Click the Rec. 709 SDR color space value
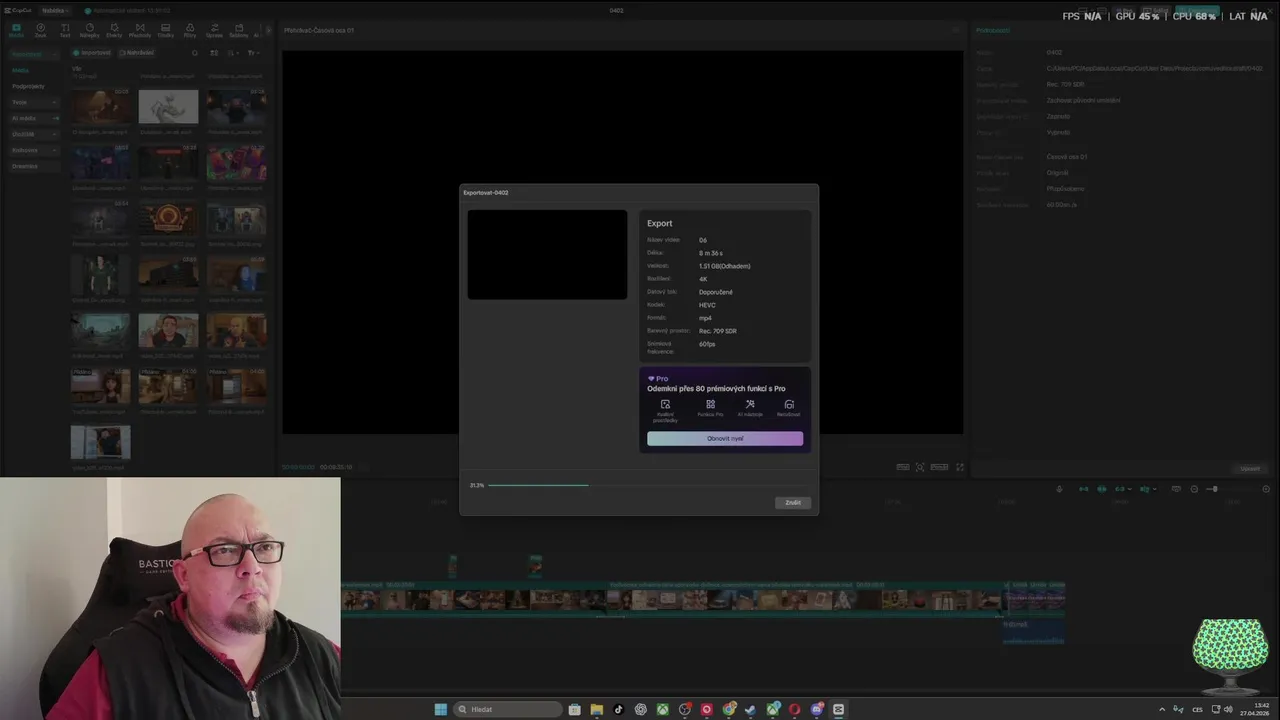Viewport: 1280px width, 720px height. coord(718,331)
